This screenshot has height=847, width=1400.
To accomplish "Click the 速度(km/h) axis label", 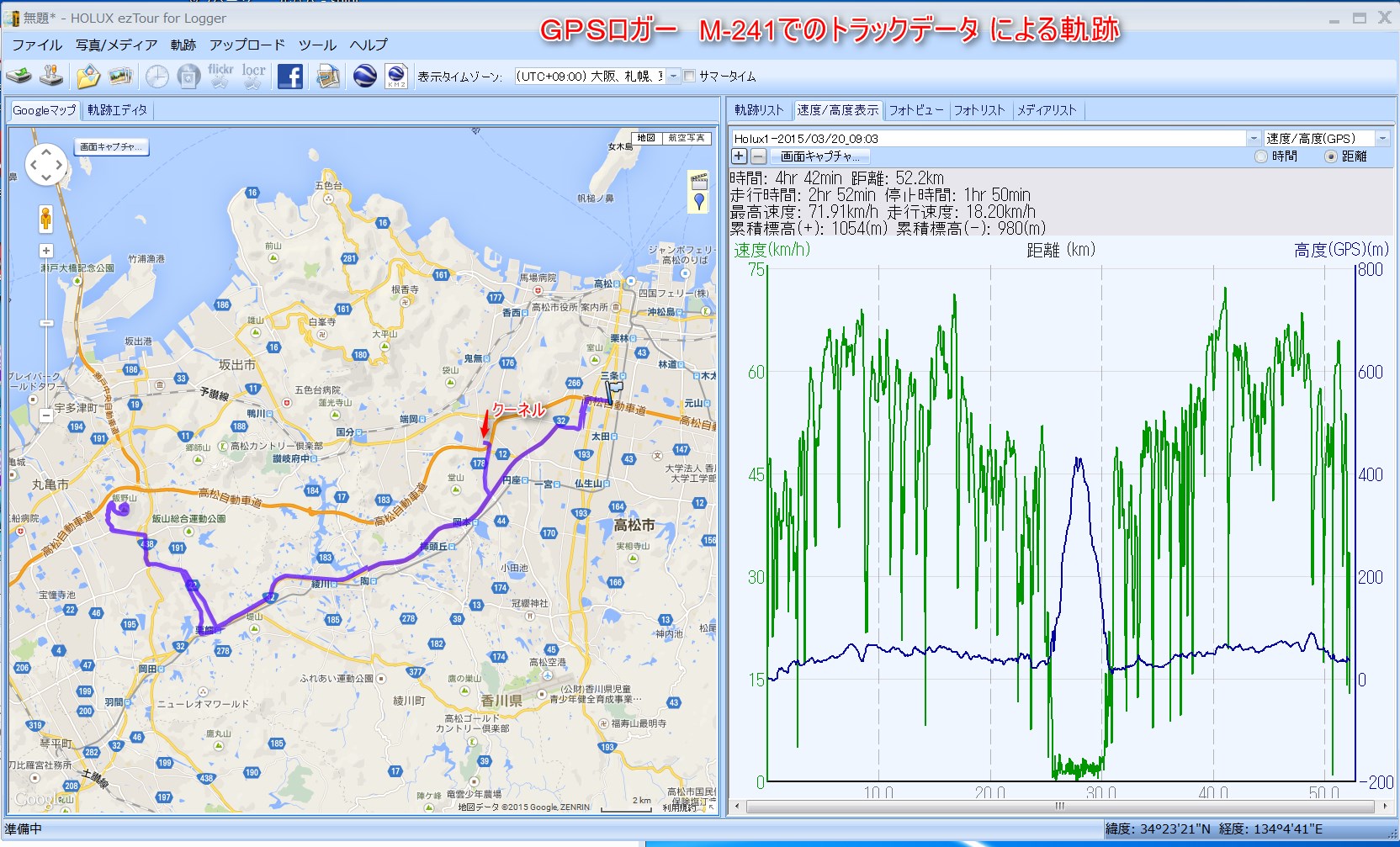I will [x=772, y=250].
